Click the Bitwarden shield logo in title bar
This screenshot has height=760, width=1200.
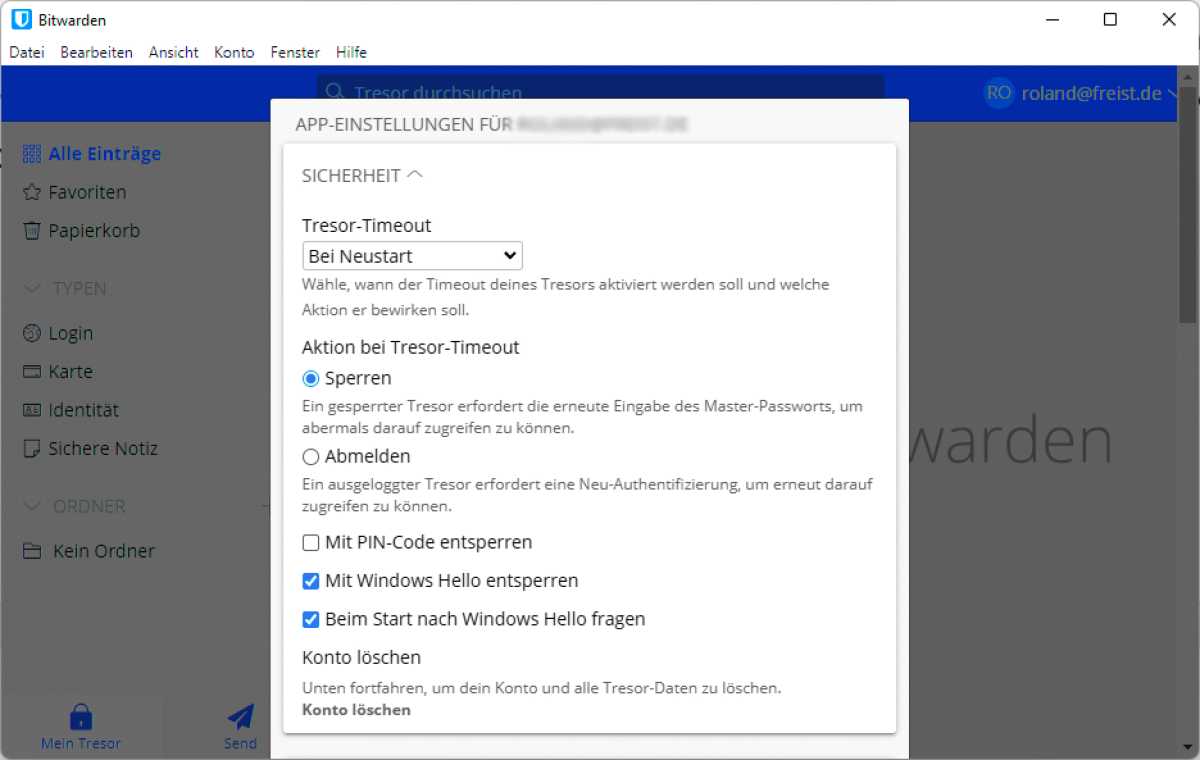21,20
